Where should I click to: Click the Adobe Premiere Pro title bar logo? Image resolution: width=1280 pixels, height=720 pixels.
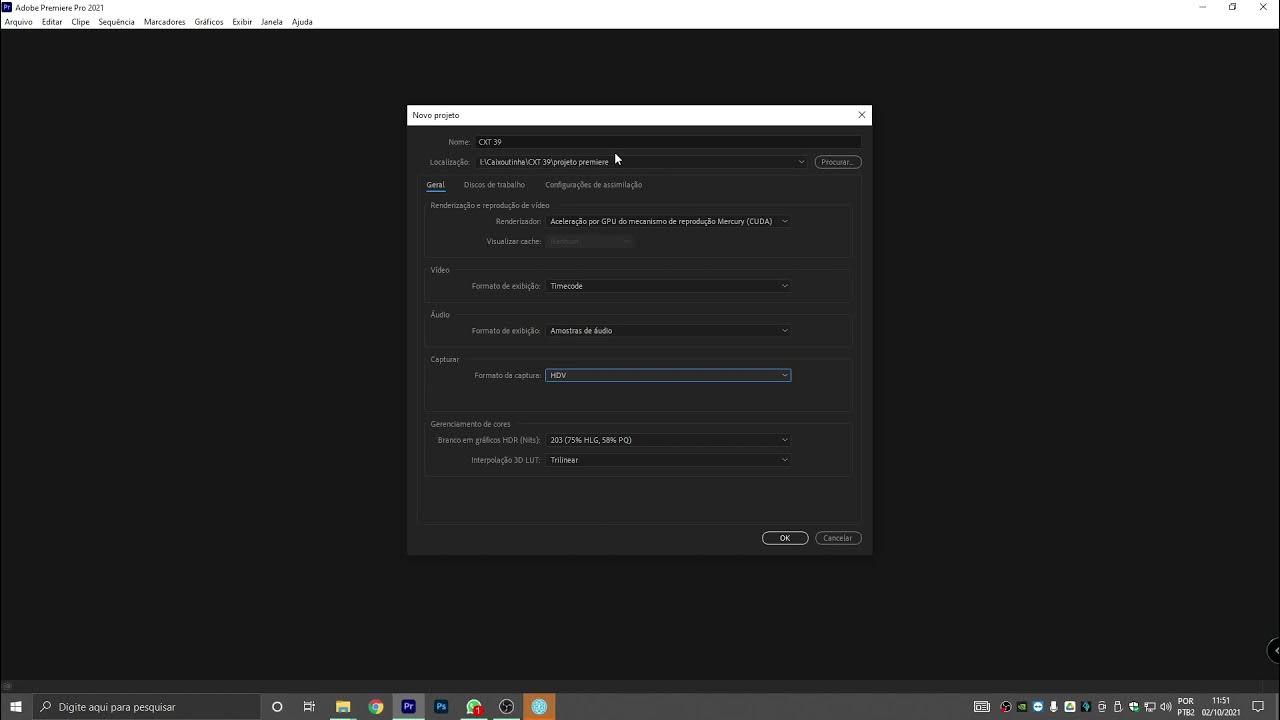(8, 7)
